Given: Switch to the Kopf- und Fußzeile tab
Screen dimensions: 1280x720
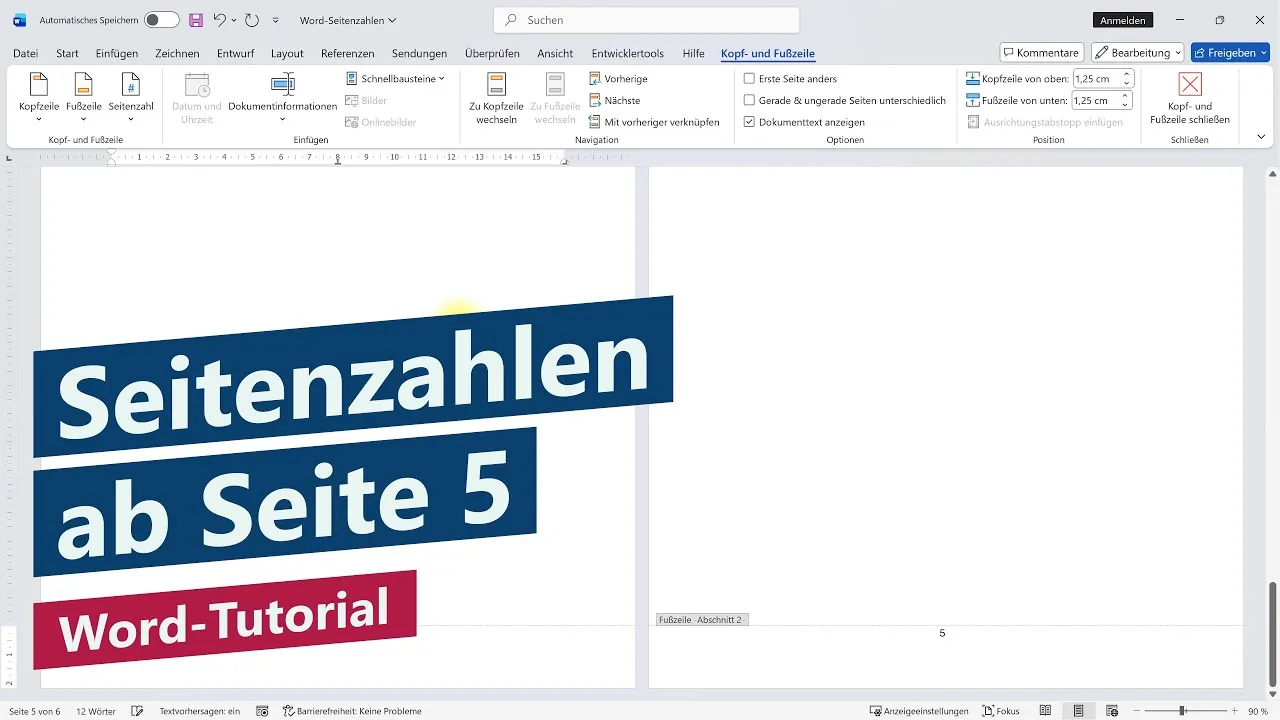Looking at the screenshot, I should 767,53.
